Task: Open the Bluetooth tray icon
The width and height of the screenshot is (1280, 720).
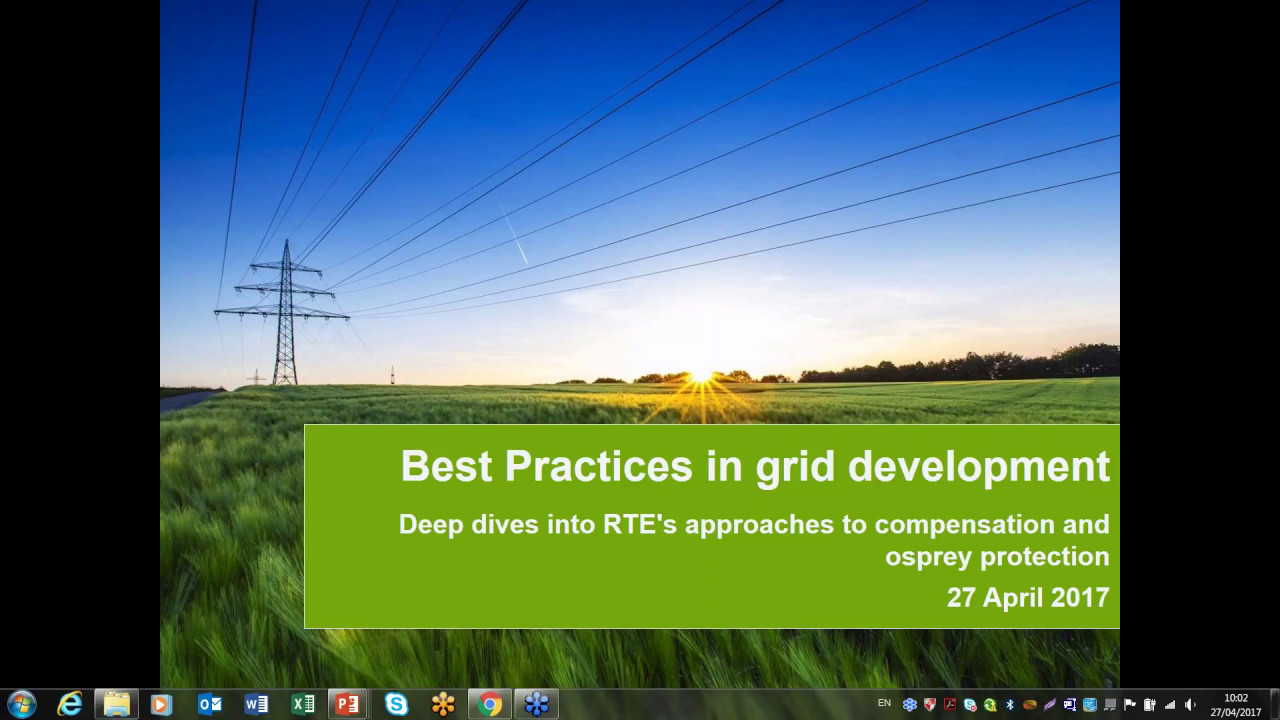Action: pyautogui.click(x=1010, y=705)
